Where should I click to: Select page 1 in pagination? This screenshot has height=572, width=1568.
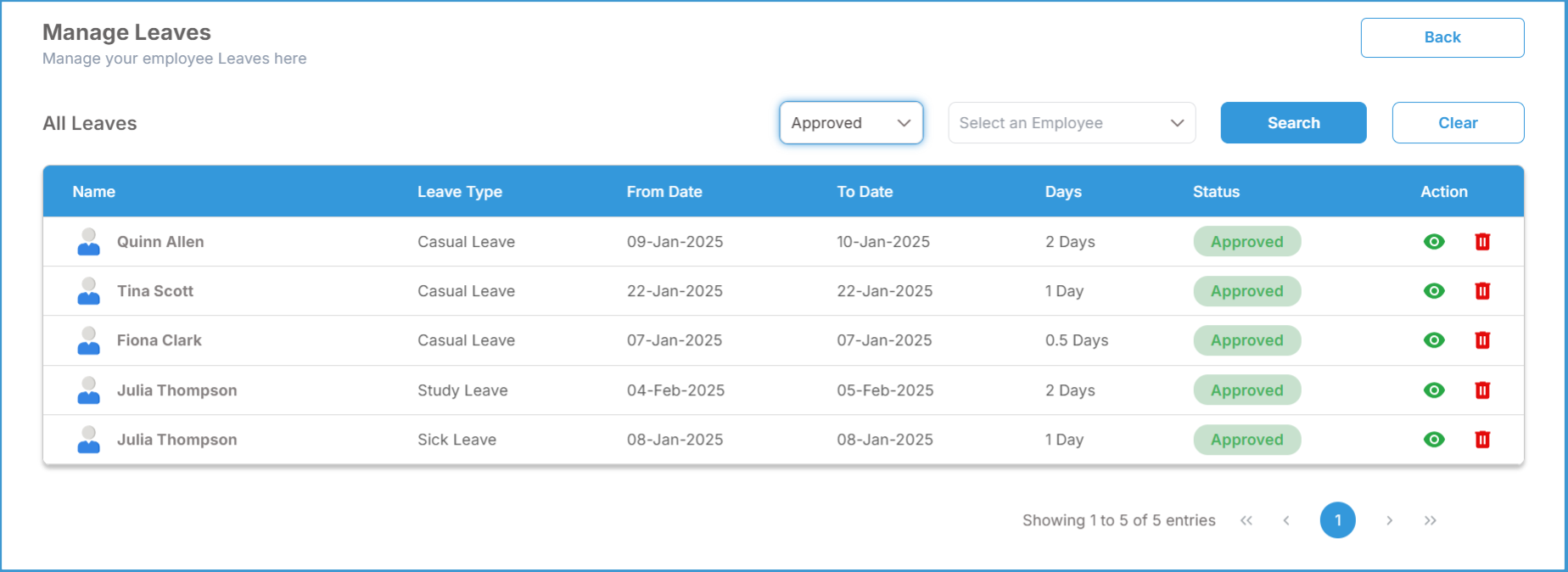pos(1337,520)
